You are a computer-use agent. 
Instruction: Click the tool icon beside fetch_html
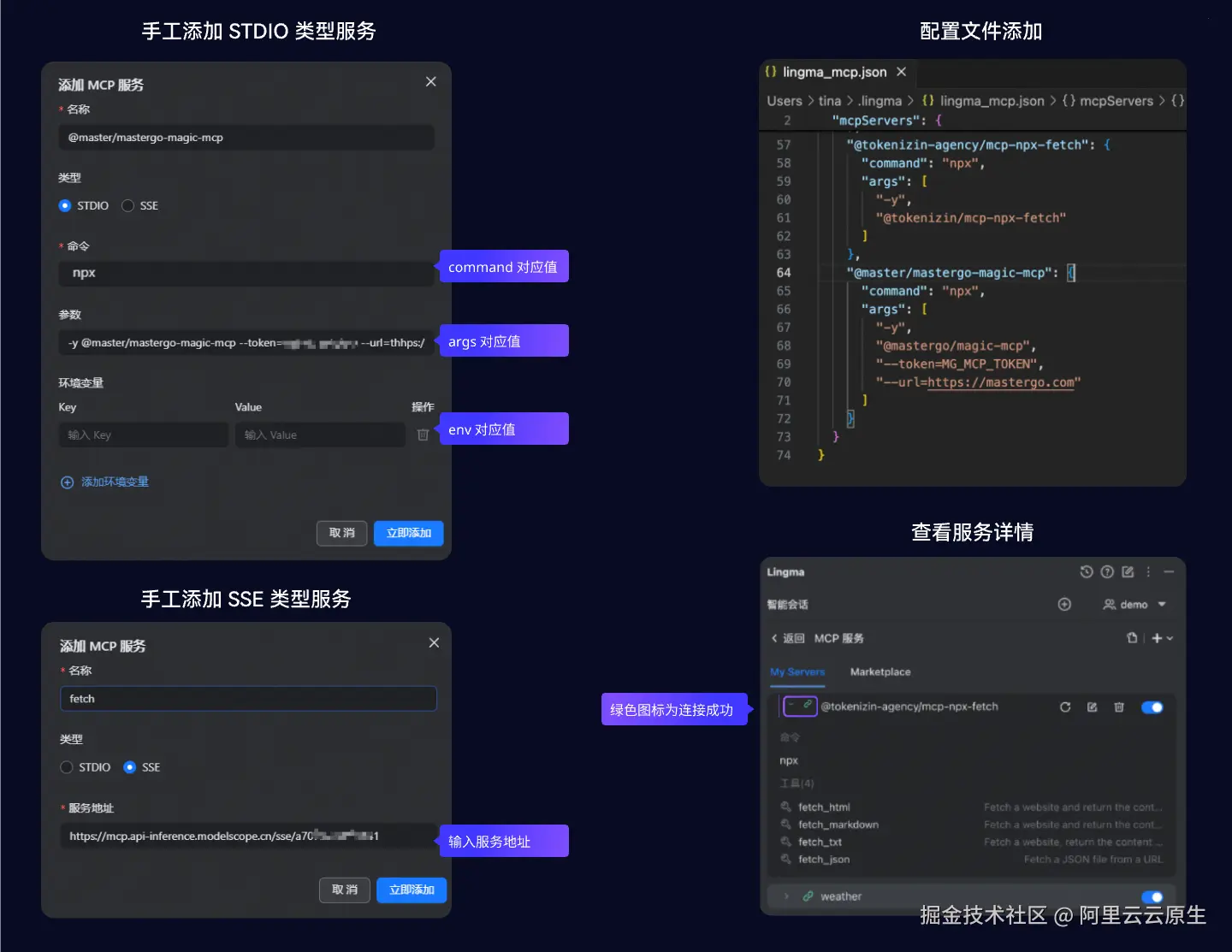(785, 807)
